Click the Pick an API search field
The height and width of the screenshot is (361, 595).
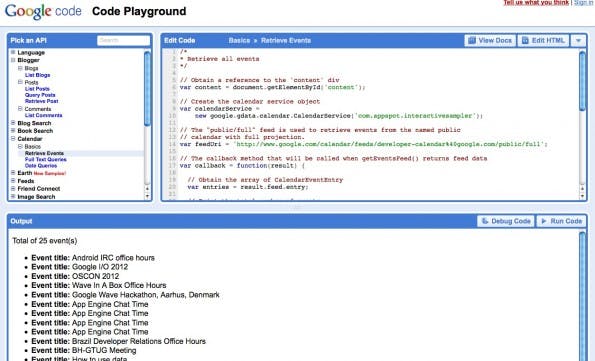pyautogui.click(x=123, y=40)
